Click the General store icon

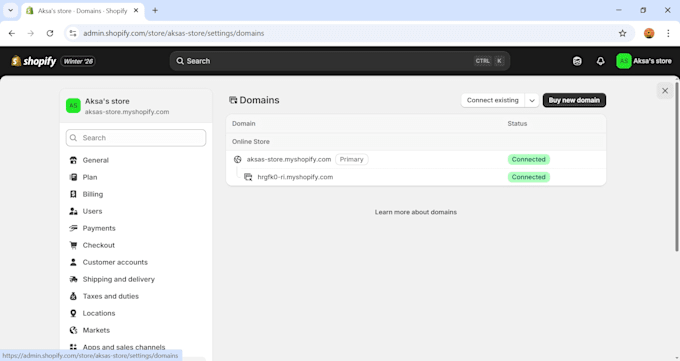[73, 160]
